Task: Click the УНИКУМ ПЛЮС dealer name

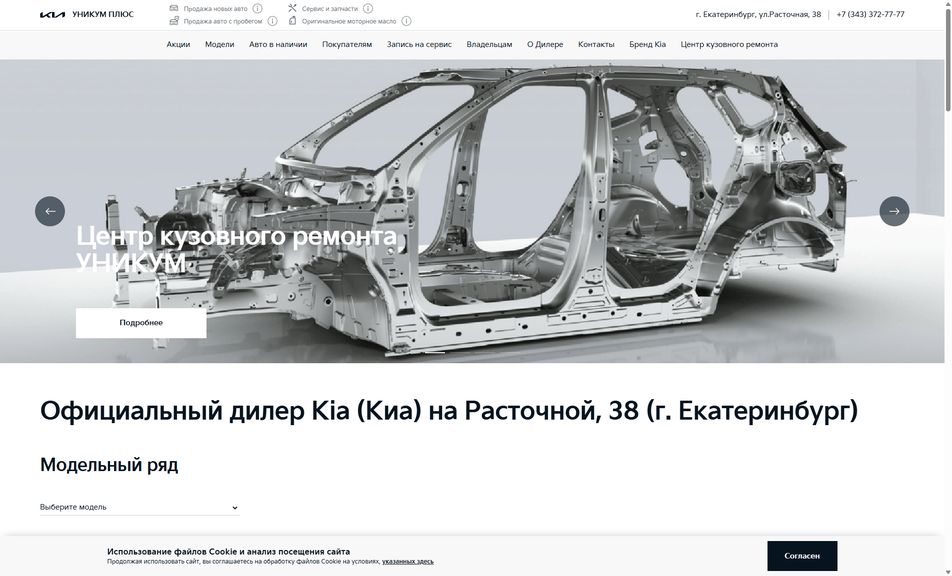Action: (103, 15)
